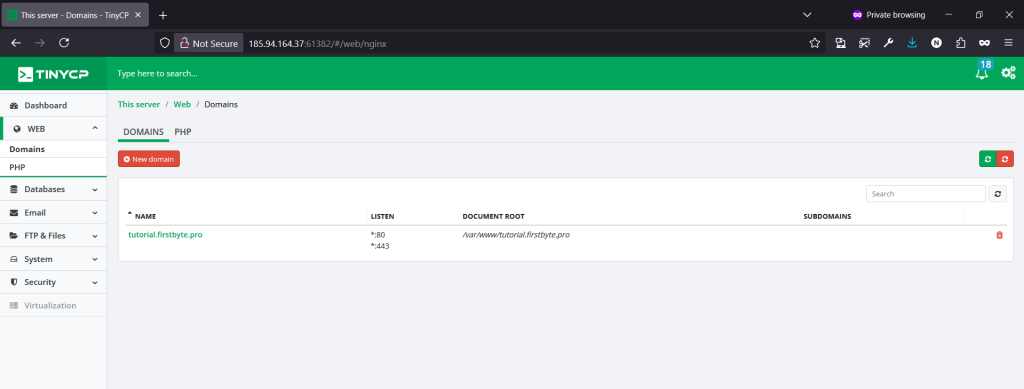The image size is (1024, 389).
Task: Open the list all tabs chevron
Action: tap(807, 15)
